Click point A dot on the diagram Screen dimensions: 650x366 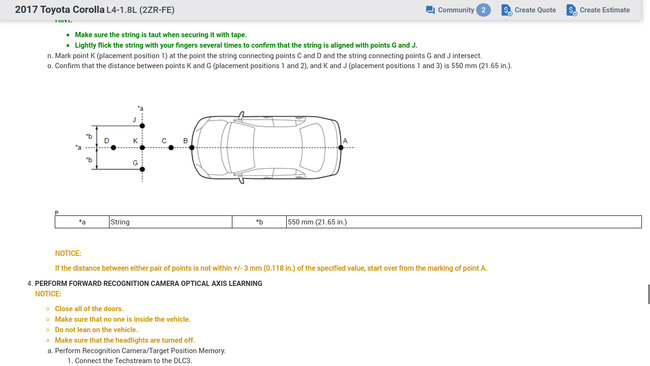[341, 148]
